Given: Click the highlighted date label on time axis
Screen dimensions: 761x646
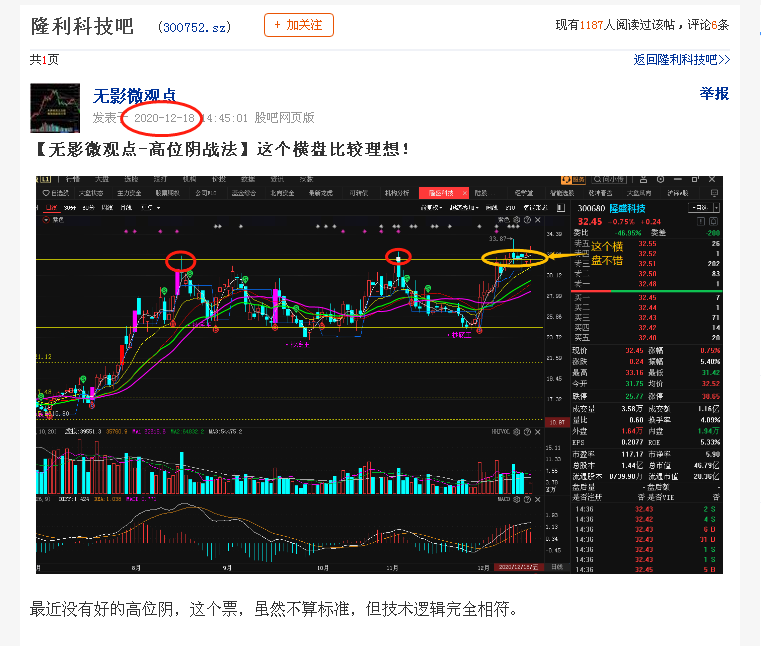Looking at the screenshot, I should point(518,567).
